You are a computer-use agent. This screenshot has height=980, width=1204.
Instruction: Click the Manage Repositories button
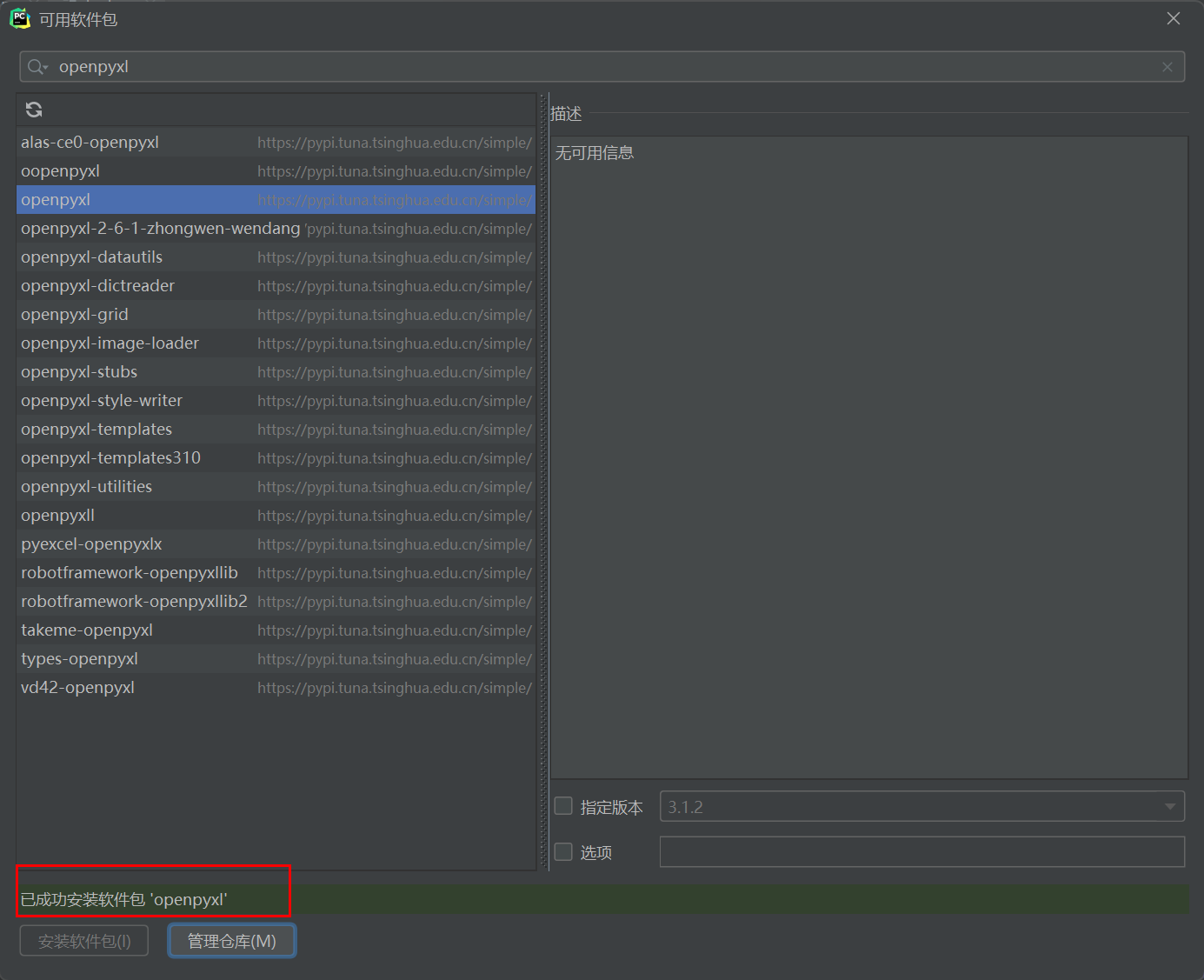tap(232, 941)
